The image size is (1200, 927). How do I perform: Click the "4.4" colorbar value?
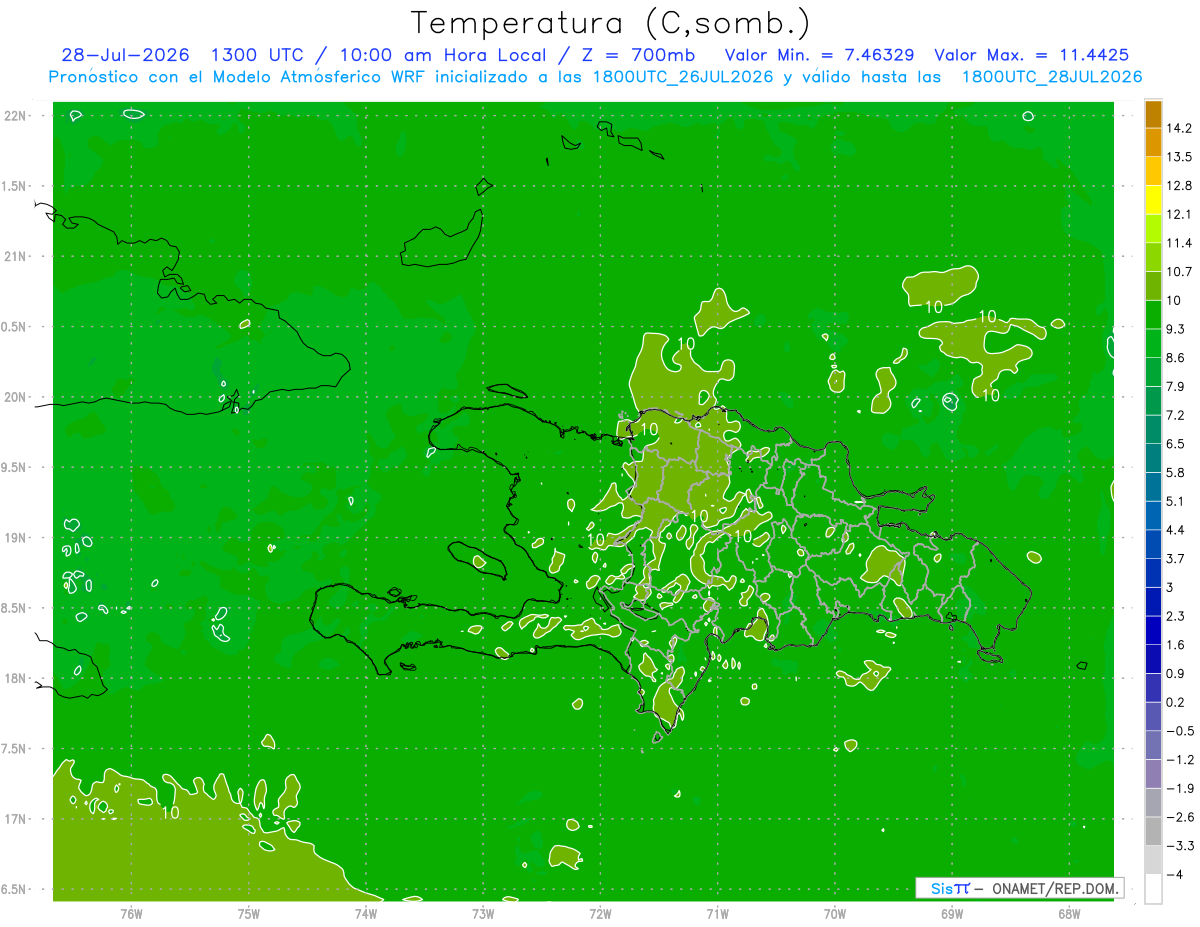pos(1176,529)
